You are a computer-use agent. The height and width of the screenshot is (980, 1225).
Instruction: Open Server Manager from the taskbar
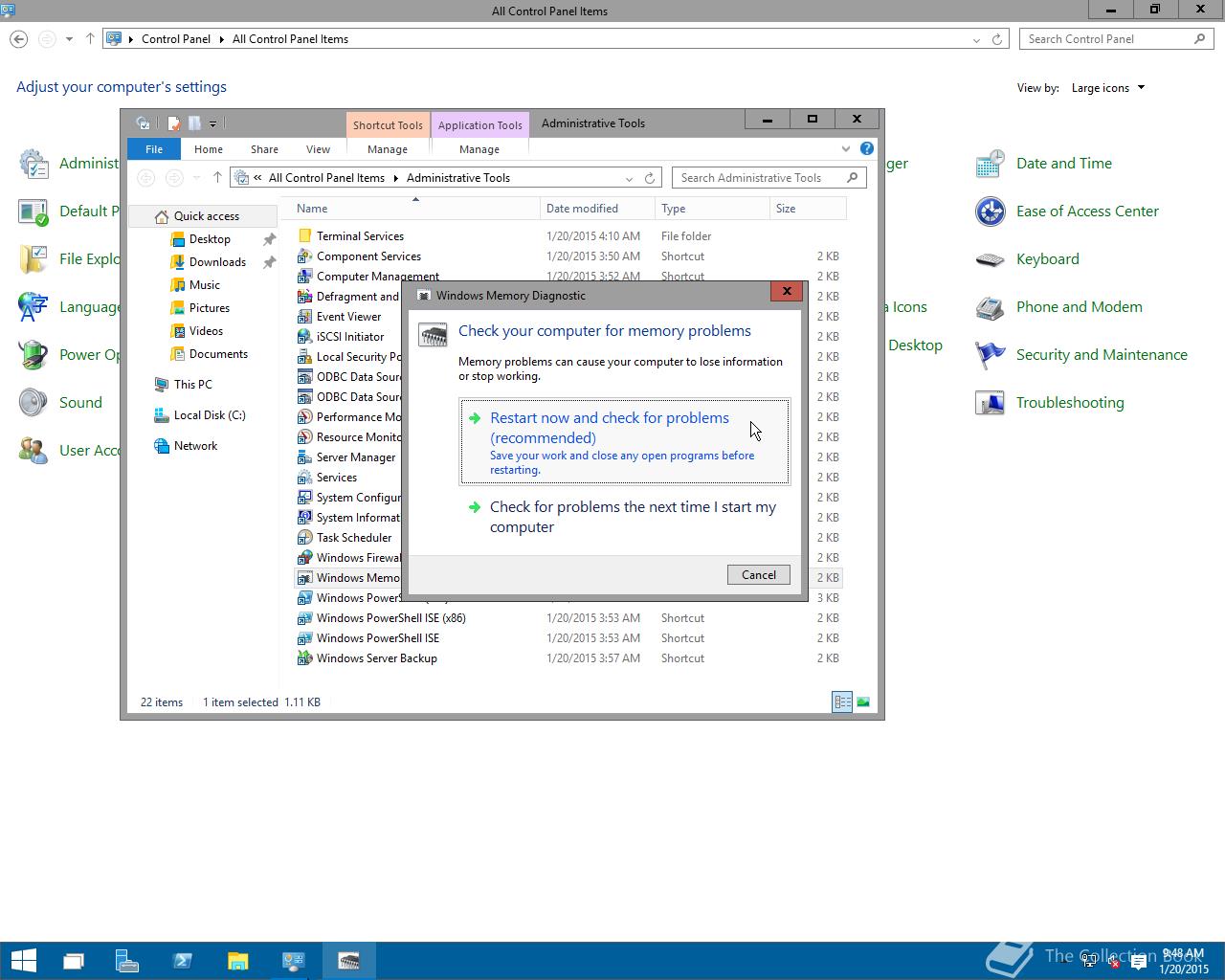(x=127, y=961)
